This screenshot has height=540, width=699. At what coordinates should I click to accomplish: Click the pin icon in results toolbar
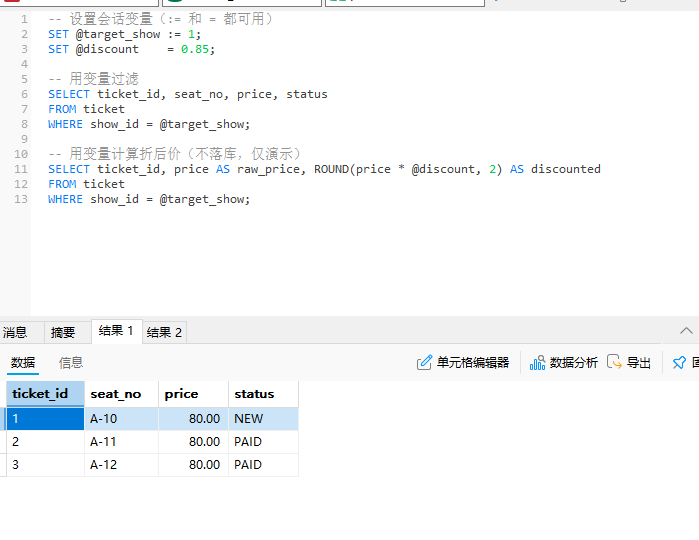(680, 362)
